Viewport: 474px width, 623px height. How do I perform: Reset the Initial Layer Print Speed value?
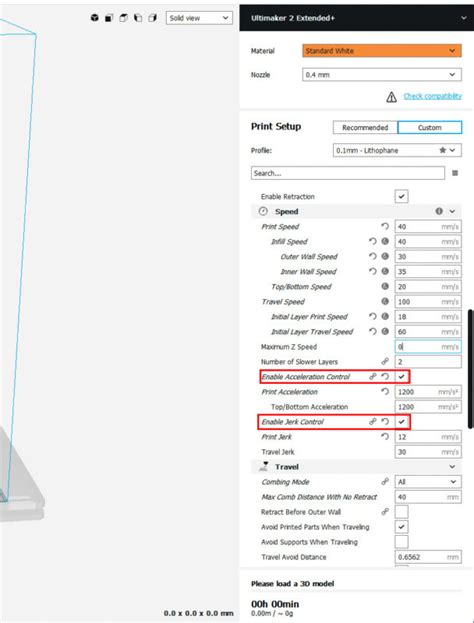coord(373,316)
